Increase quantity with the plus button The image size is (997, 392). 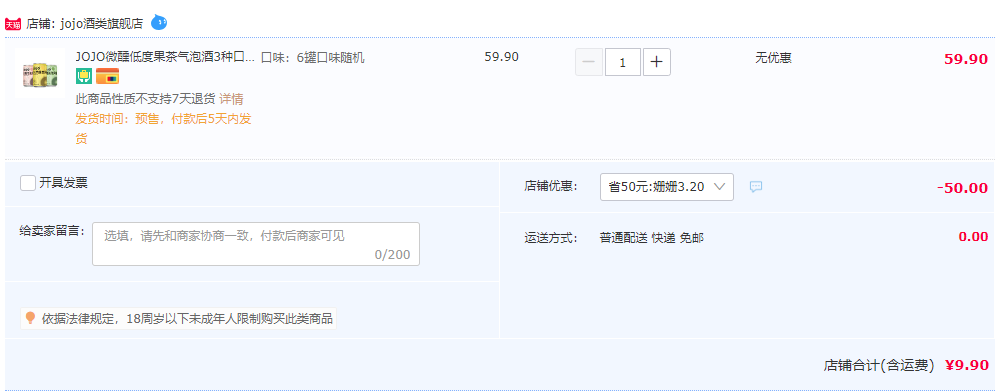click(657, 62)
